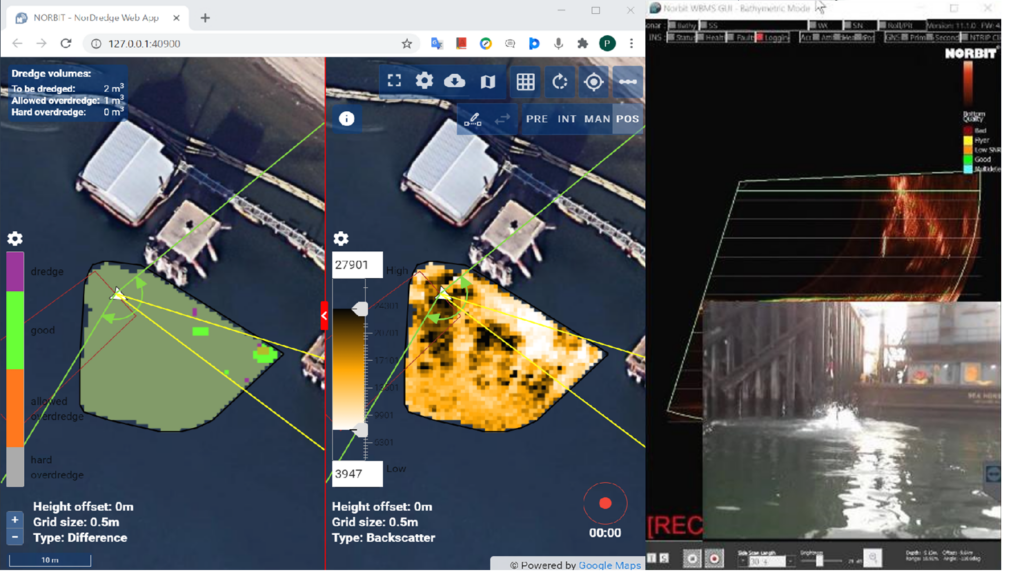
Task: Select the fullscreen view icon
Action: (x=394, y=81)
